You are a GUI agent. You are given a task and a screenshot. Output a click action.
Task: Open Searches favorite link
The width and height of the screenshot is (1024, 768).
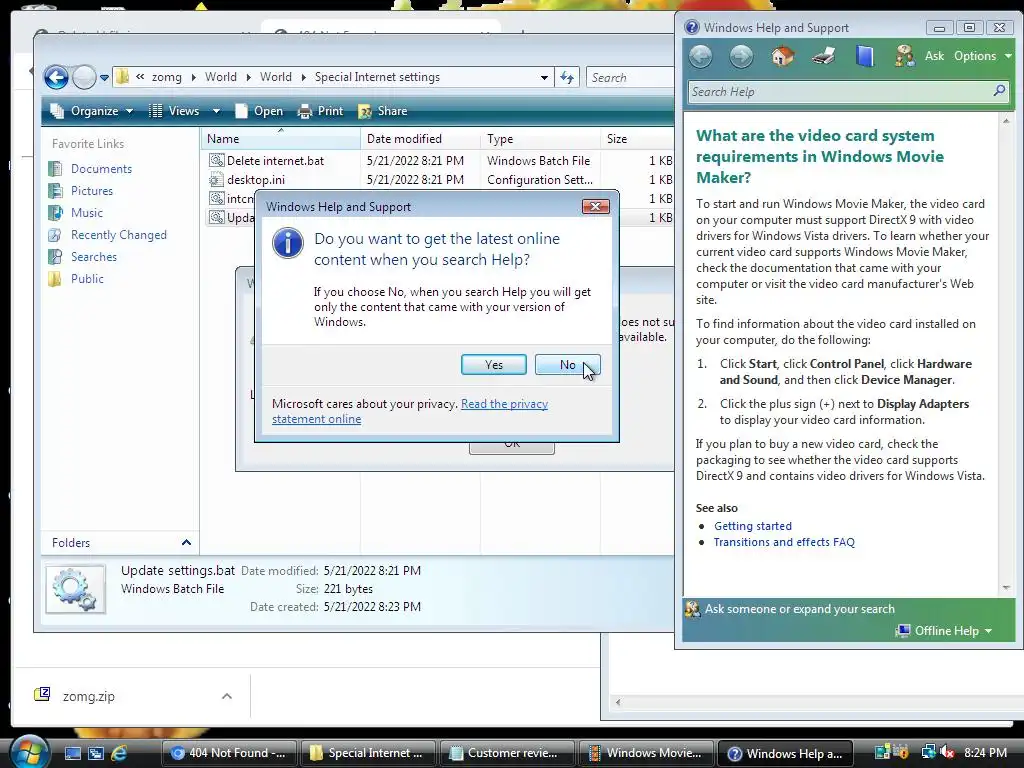pyautogui.click(x=94, y=257)
